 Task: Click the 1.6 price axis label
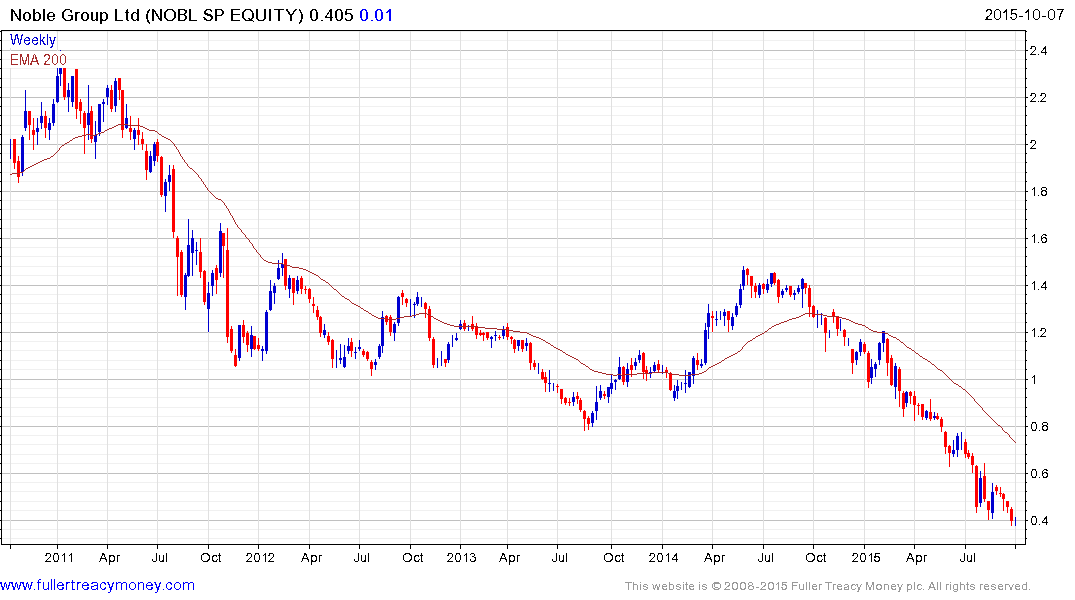click(x=1038, y=239)
